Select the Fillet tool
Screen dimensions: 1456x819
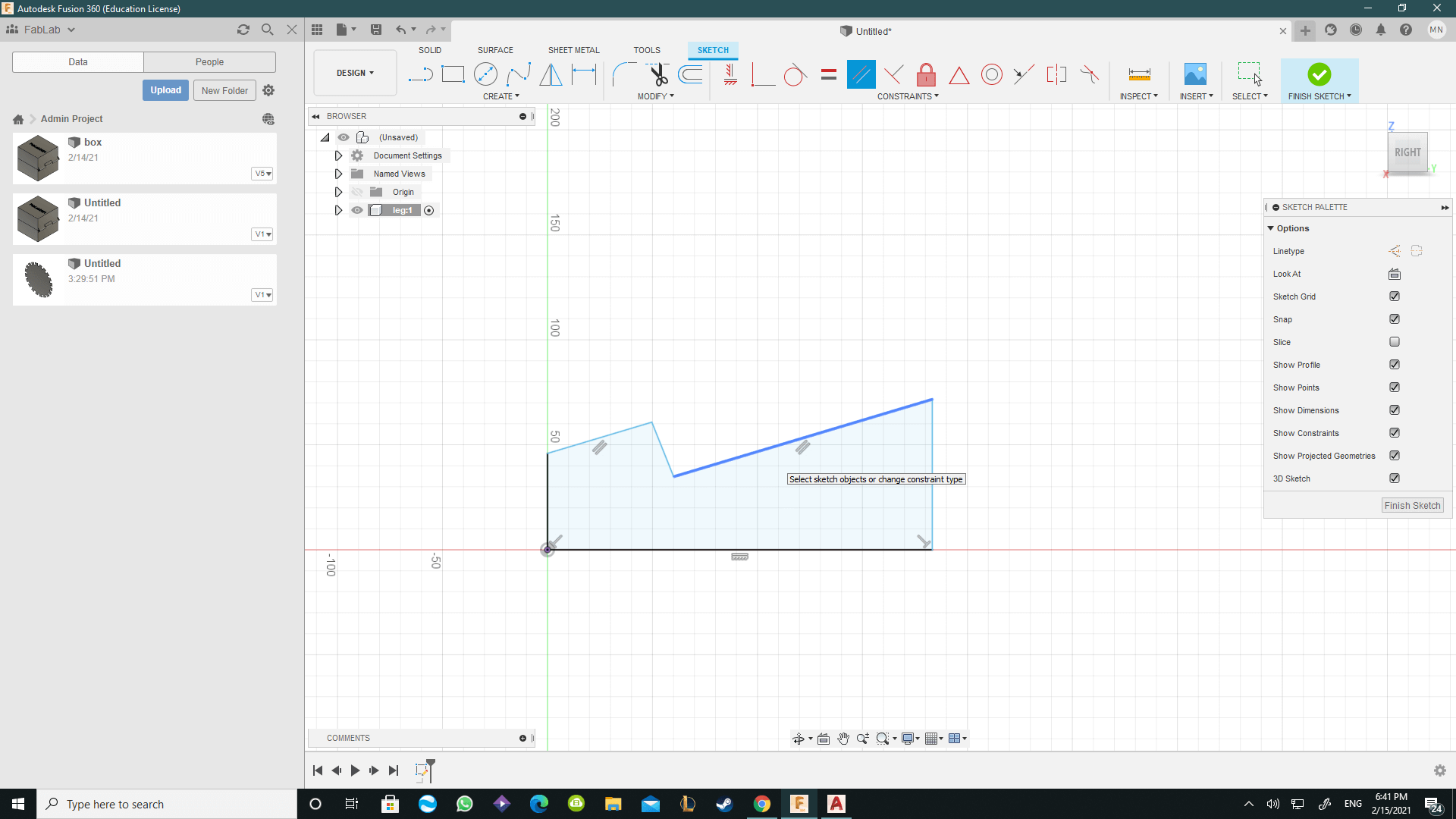(x=624, y=74)
